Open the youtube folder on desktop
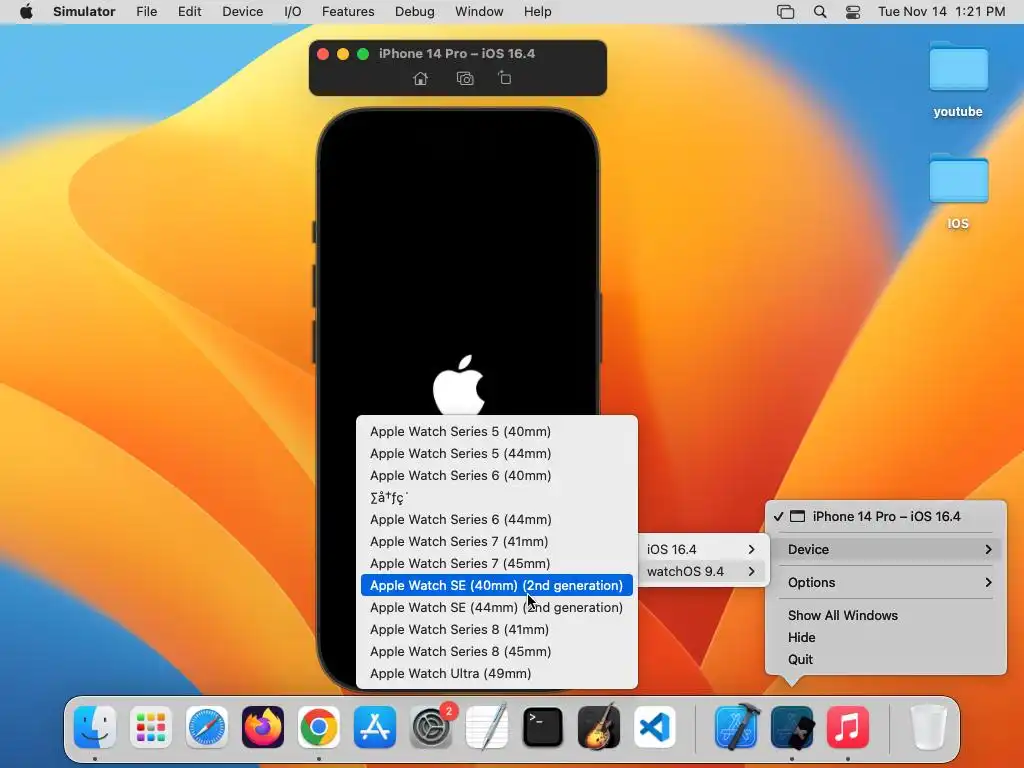This screenshot has width=1024, height=768. [x=958, y=80]
